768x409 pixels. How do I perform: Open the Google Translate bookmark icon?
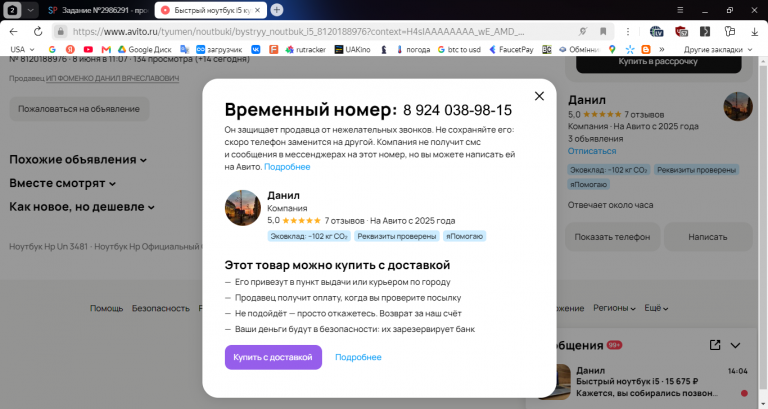[x=185, y=49]
